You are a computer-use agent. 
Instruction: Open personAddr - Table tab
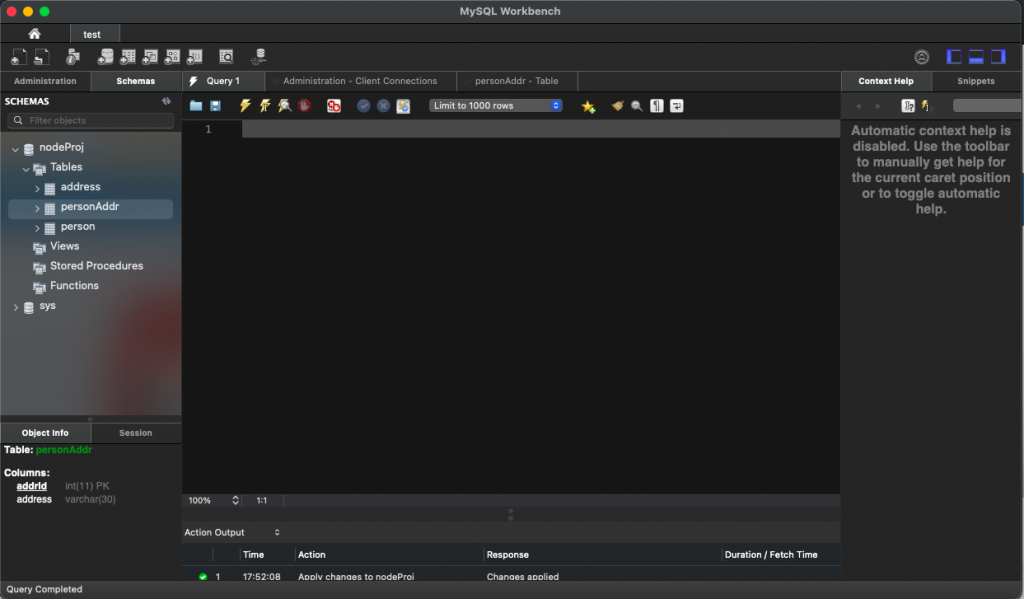516,81
